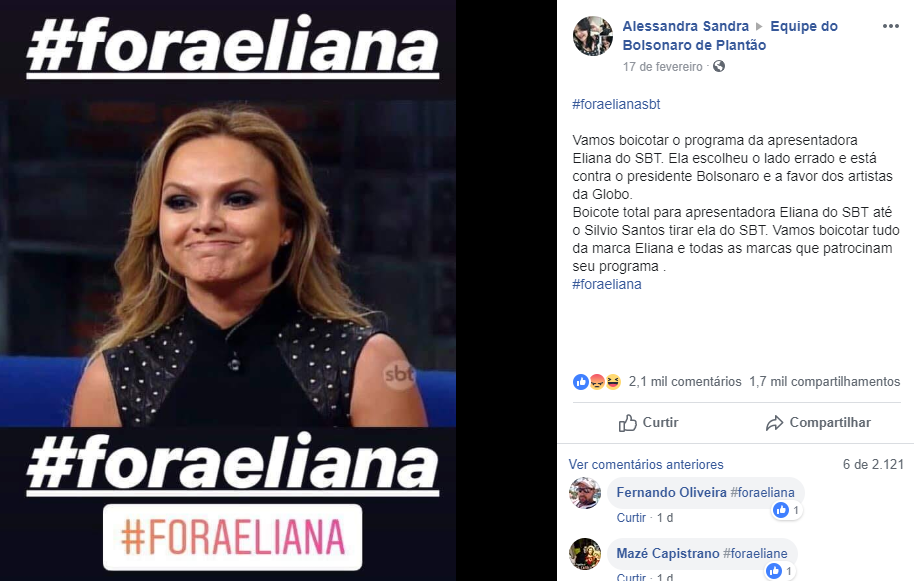The height and width of the screenshot is (581, 914).
Task: Open the #foraeliana hashtag below post text
Action: click(x=607, y=284)
